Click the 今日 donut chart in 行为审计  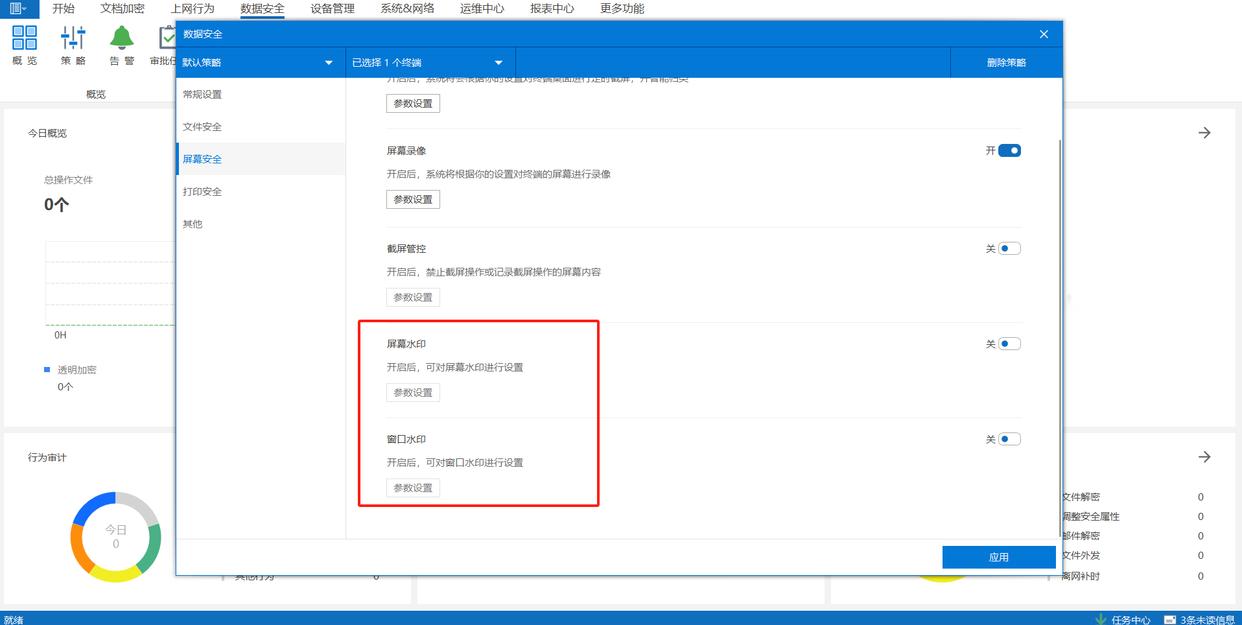pos(115,537)
